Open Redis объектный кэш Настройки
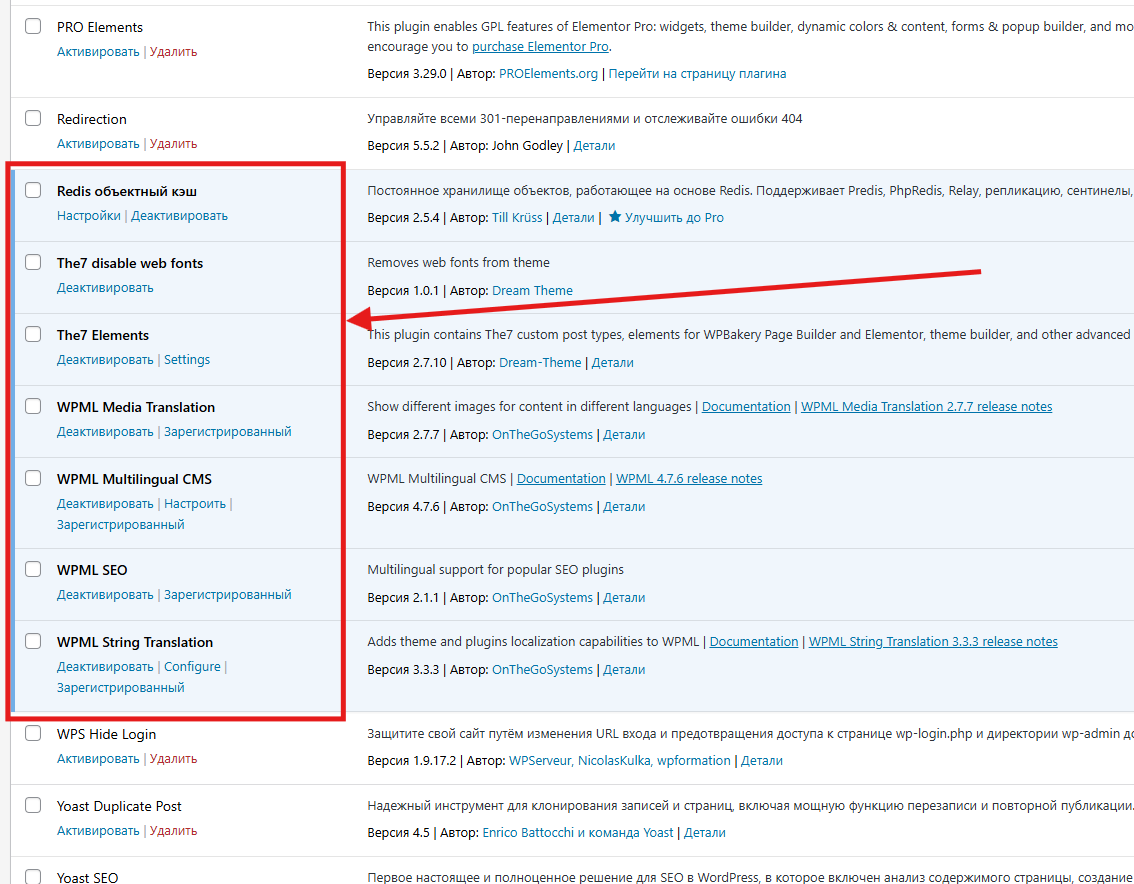Viewport: 1134px width, 884px height. [x=88, y=215]
